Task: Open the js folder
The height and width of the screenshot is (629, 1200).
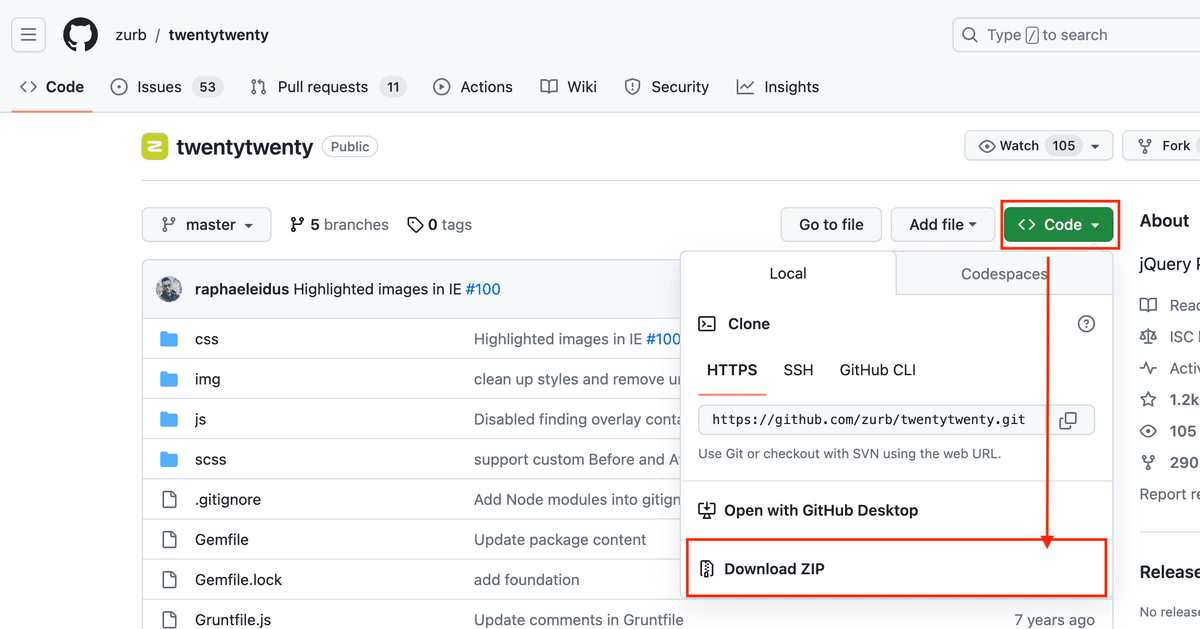Action: [200, 419]
